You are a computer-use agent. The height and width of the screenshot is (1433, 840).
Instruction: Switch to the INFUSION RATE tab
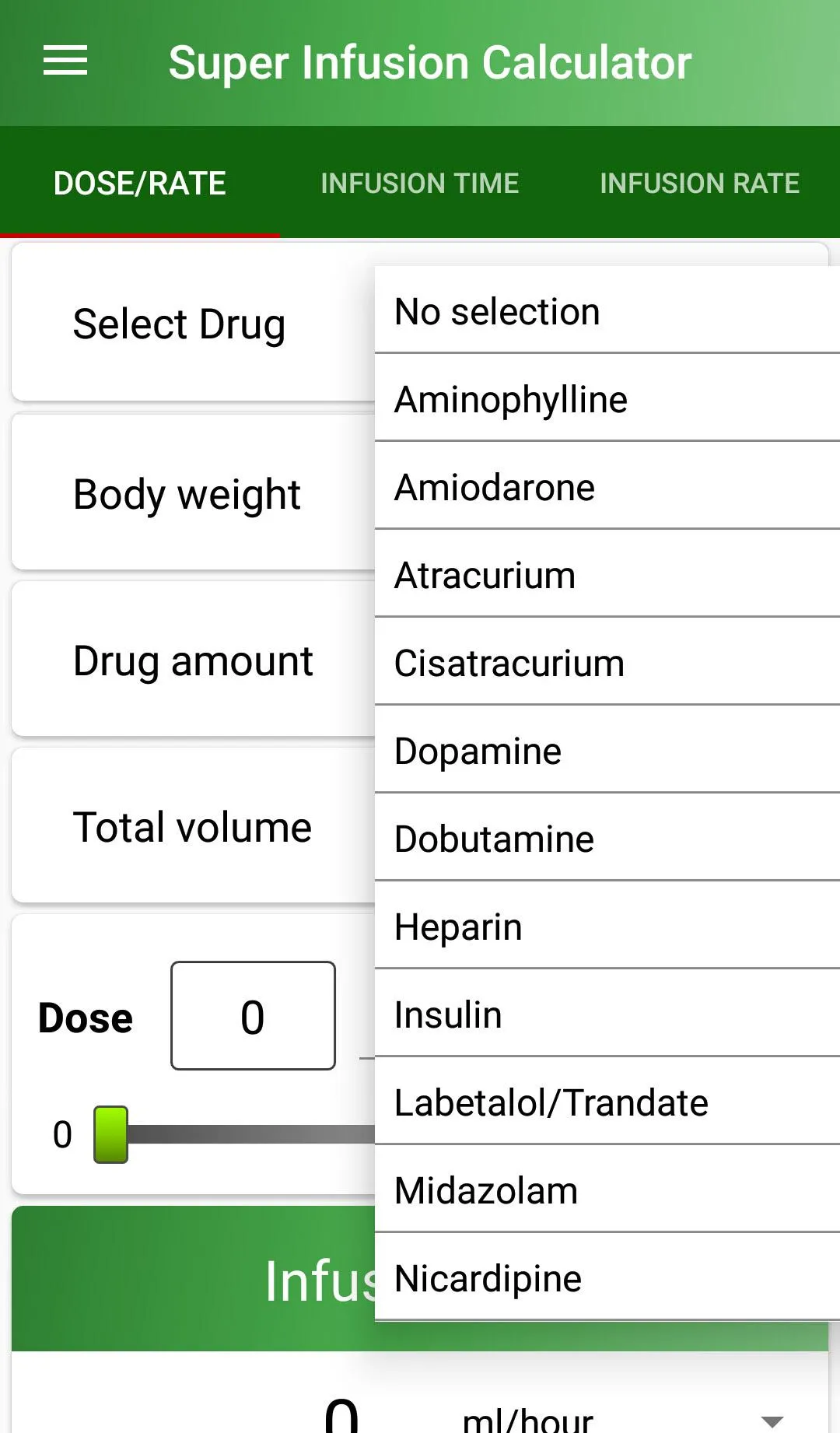point(700,184)
